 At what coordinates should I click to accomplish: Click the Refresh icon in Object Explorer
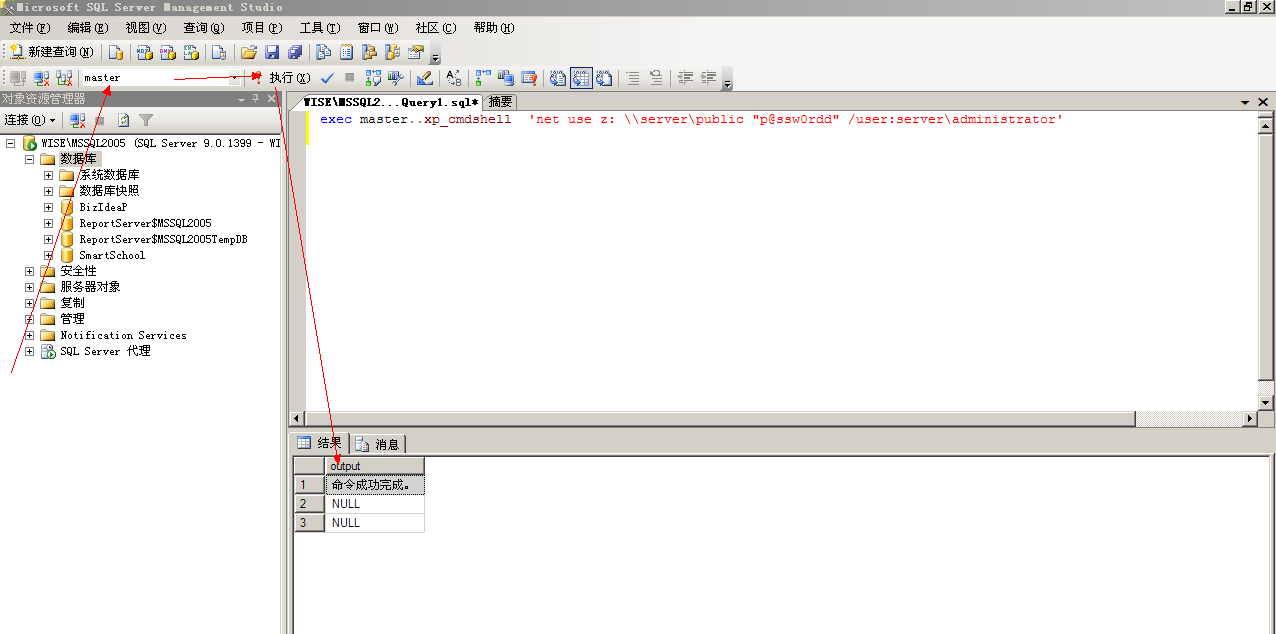(123, 120)
